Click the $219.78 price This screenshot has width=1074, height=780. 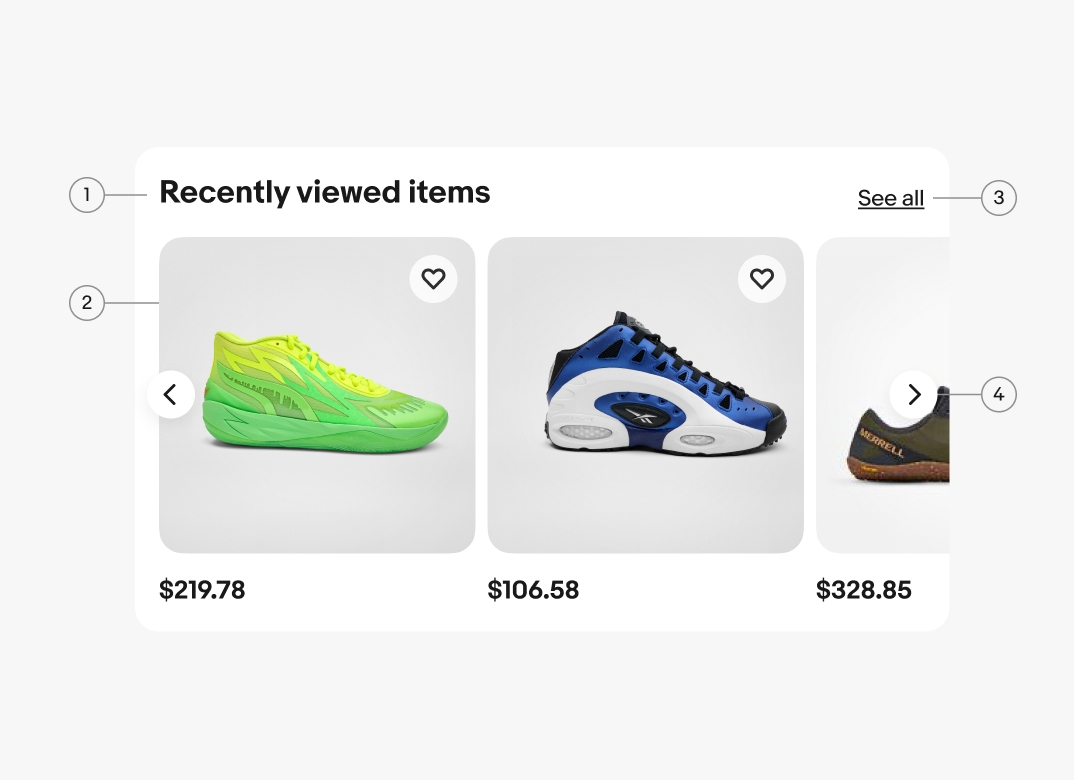coord(202,590)
